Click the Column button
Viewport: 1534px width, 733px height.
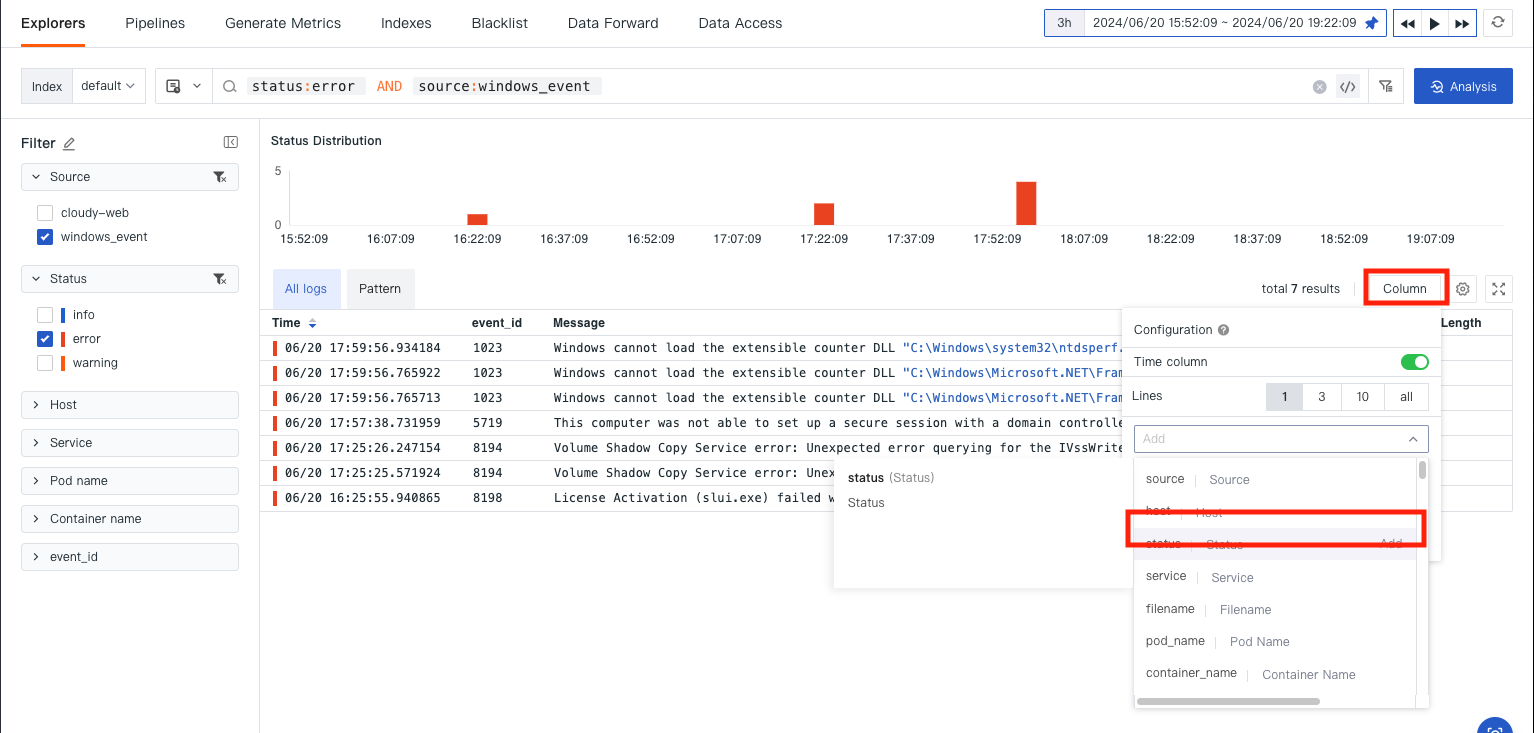click(1405, 289)
